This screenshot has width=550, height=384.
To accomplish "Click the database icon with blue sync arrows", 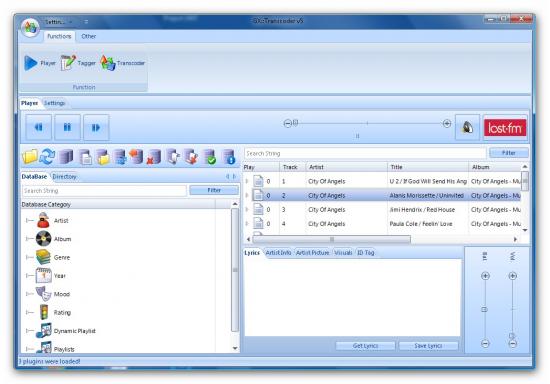I will point(120,157).
